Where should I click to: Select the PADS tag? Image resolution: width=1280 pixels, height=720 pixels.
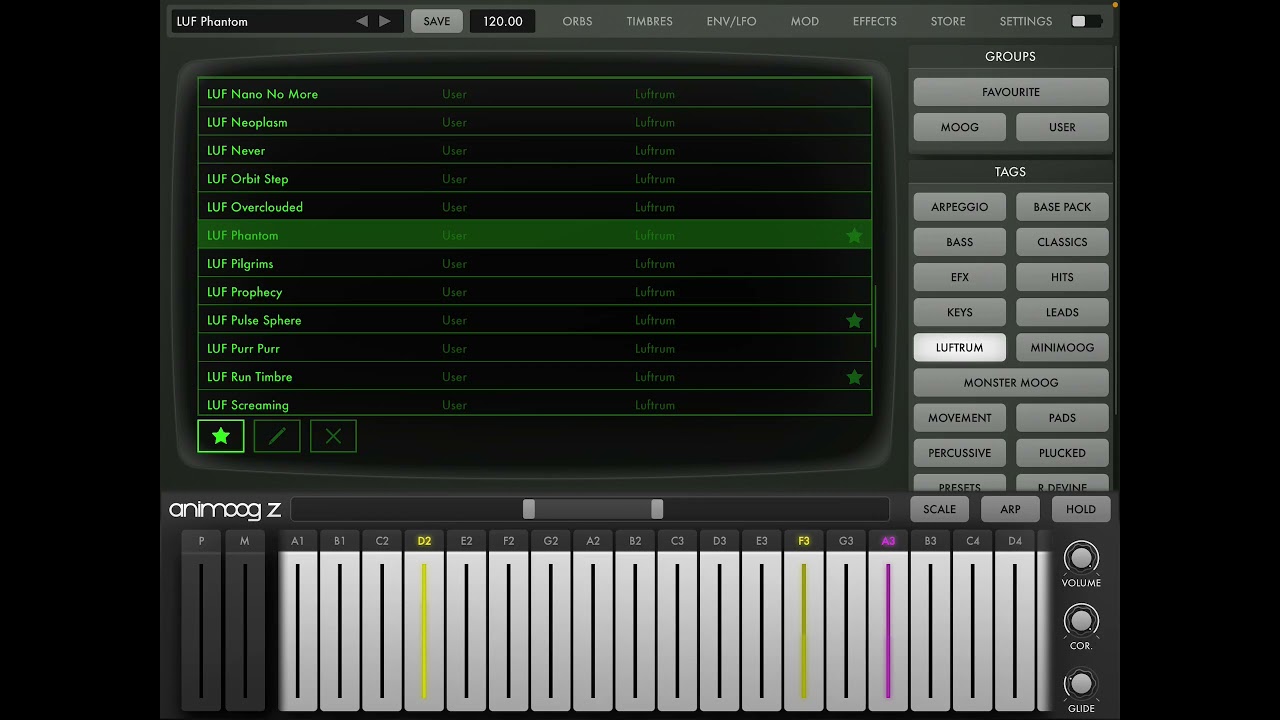pyautogui.click(x=1062, y=418)
